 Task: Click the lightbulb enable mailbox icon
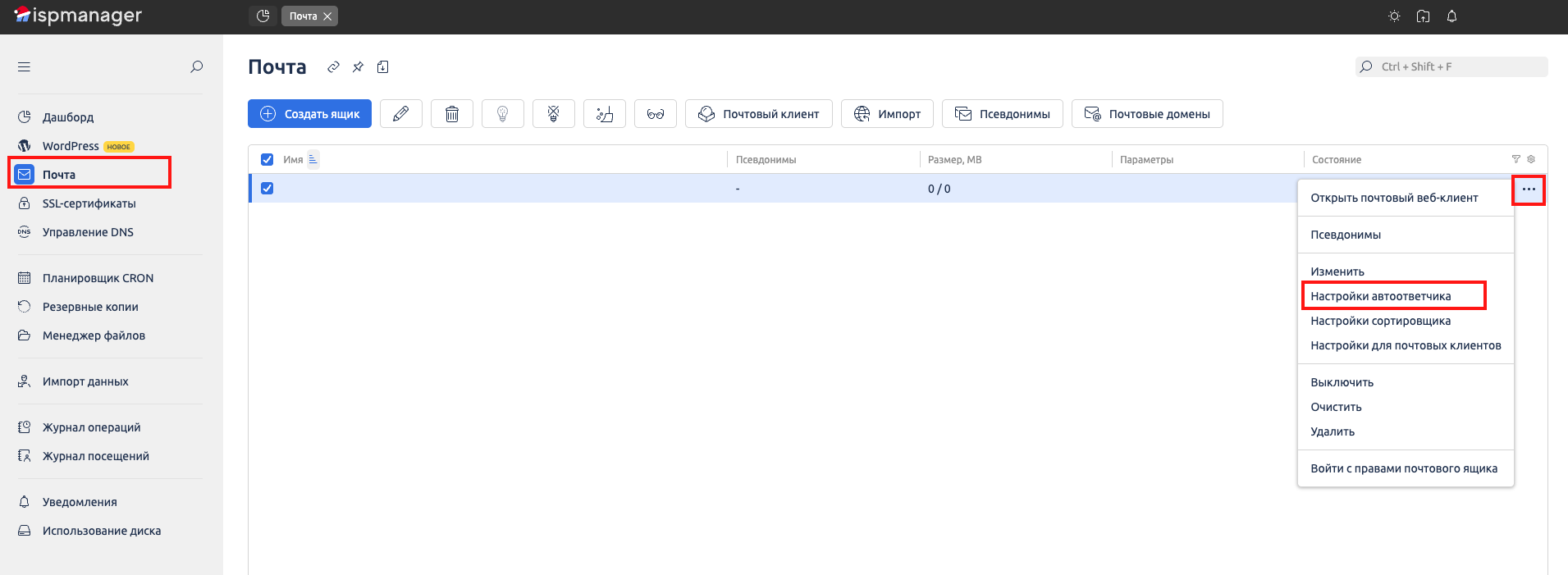(x=503, y=114)
